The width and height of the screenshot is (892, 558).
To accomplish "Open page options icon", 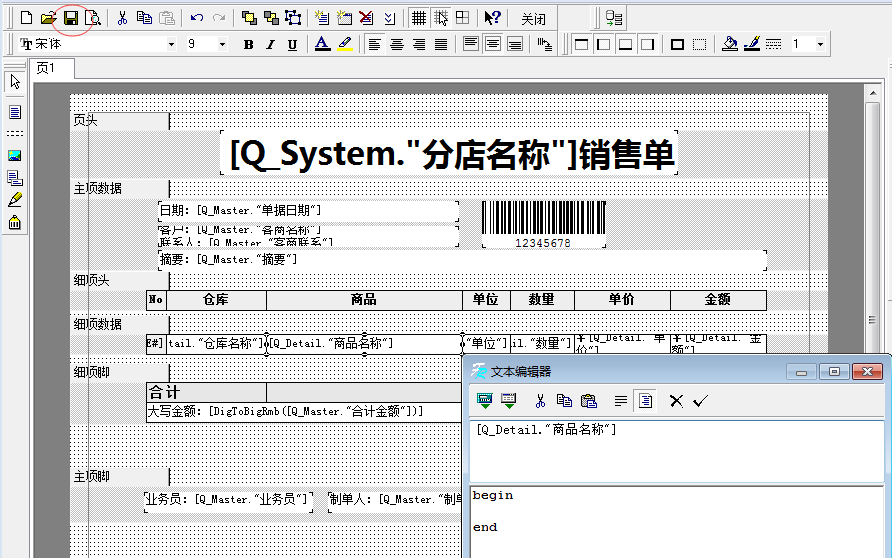I will tap(389, 18).
